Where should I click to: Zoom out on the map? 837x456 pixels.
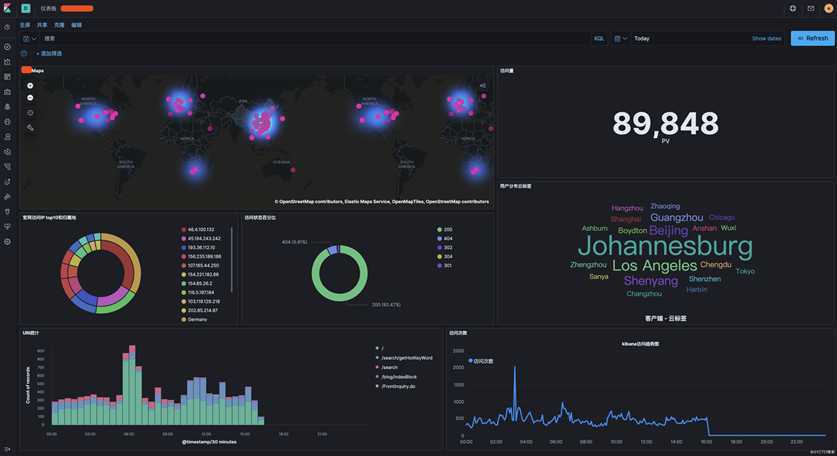30,98
